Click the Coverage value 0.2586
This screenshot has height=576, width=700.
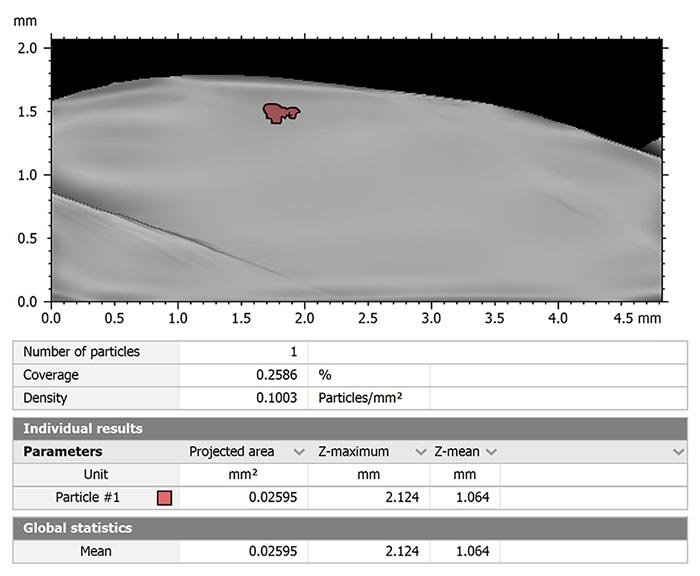(x=276, y=375)
